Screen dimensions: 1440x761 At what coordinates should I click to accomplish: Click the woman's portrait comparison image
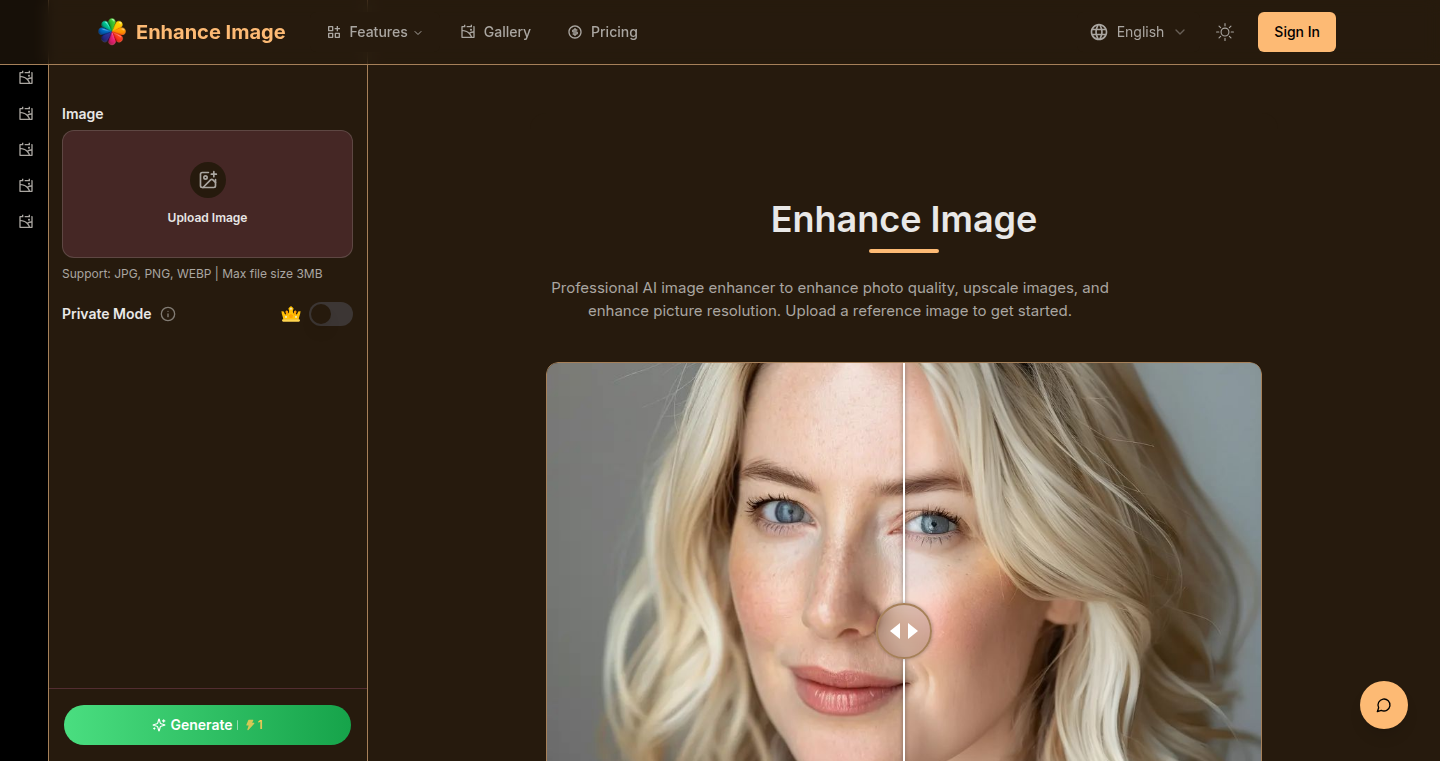(x=904, y=562)
